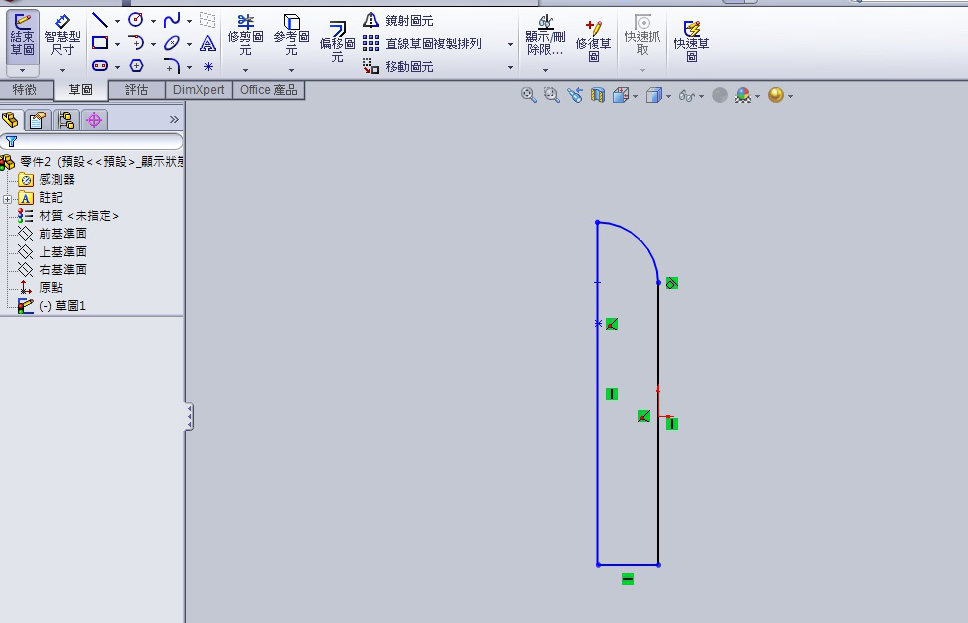
Task: Open the dropdown arrow under 修剪圖元
Action: (245, 70)
